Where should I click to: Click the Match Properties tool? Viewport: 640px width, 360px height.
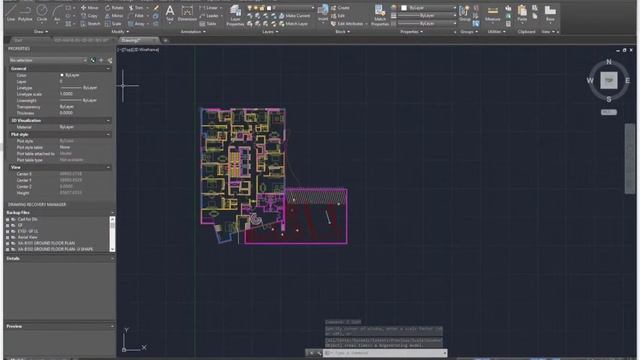tap(380, 15)
